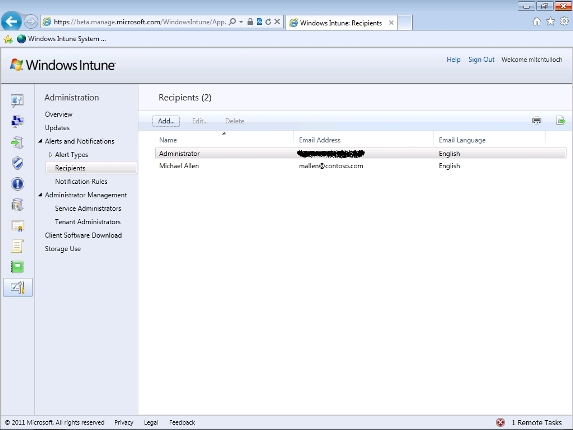The height and width of the screenshot is (430, 573).
Task: Open the address bar autocomplete dropdown arrow
Action: [x=241, y=22]
